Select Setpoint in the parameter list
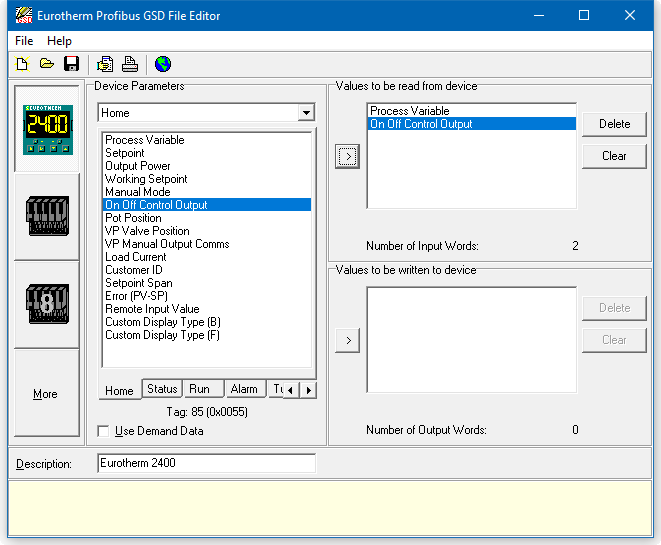The height and width of the screenshot is (545, 661). tap(207, 153)
